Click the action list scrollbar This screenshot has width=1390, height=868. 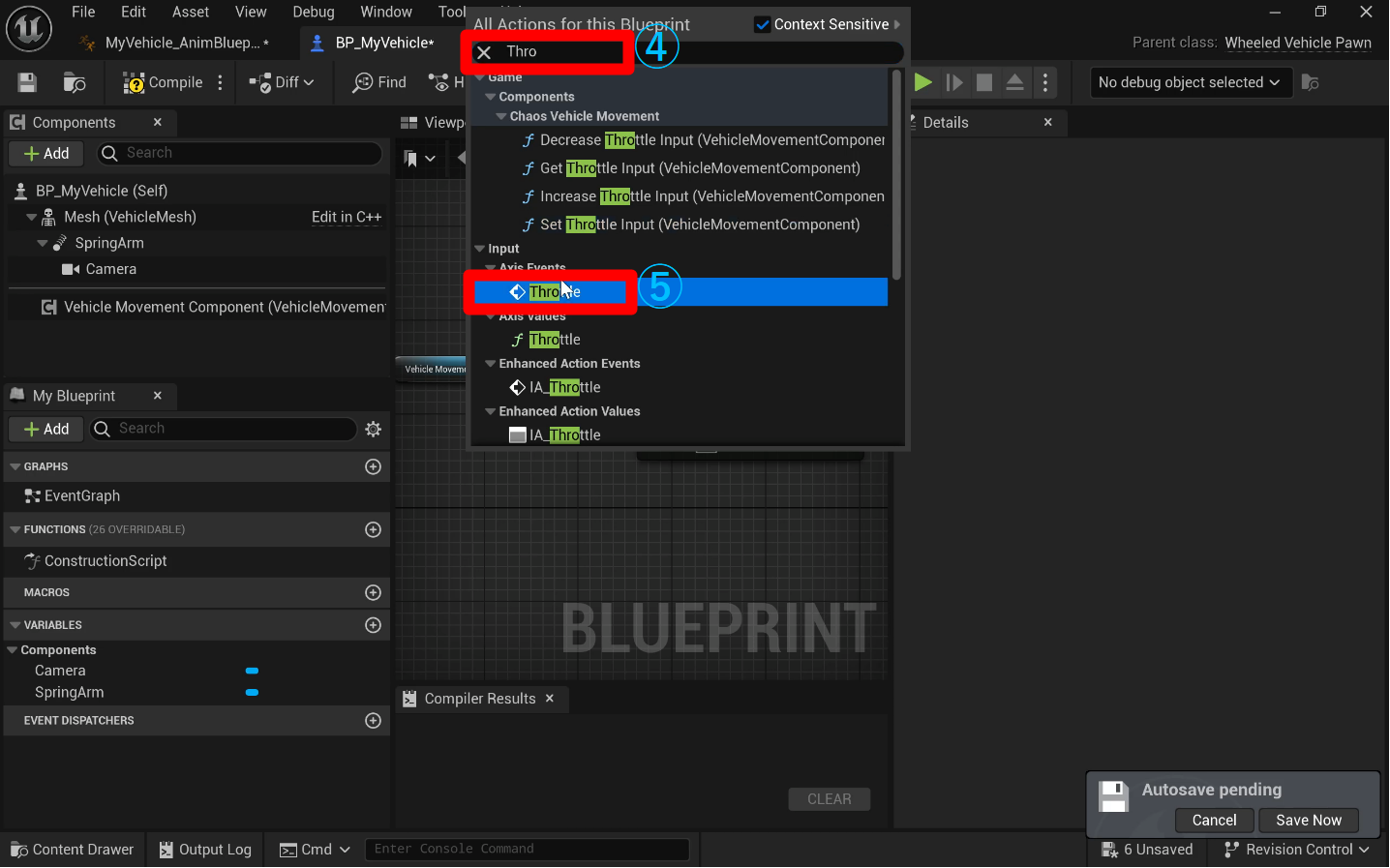896,174
